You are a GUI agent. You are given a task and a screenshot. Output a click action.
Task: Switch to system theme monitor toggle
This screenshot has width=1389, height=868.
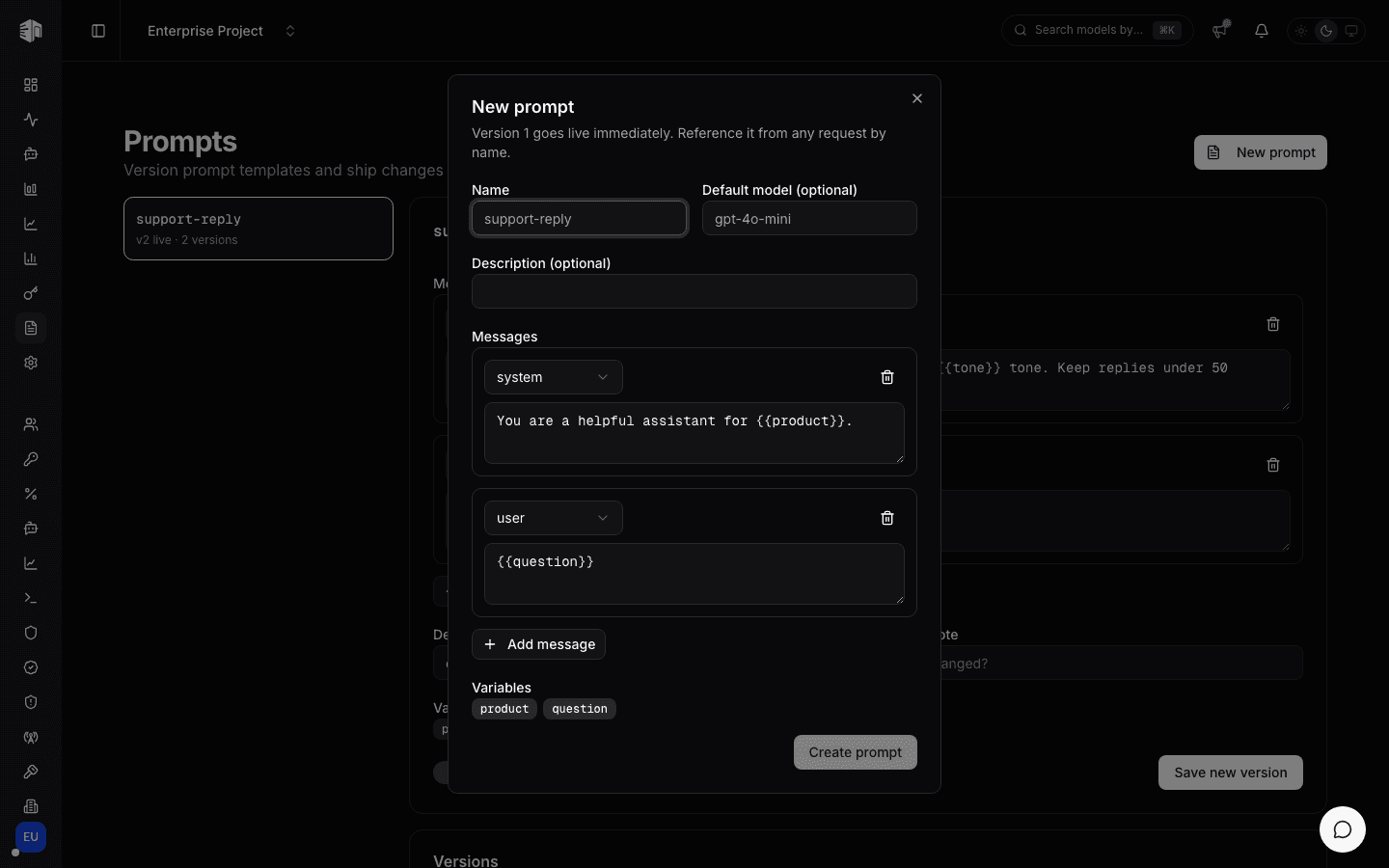pos(1351,31)
